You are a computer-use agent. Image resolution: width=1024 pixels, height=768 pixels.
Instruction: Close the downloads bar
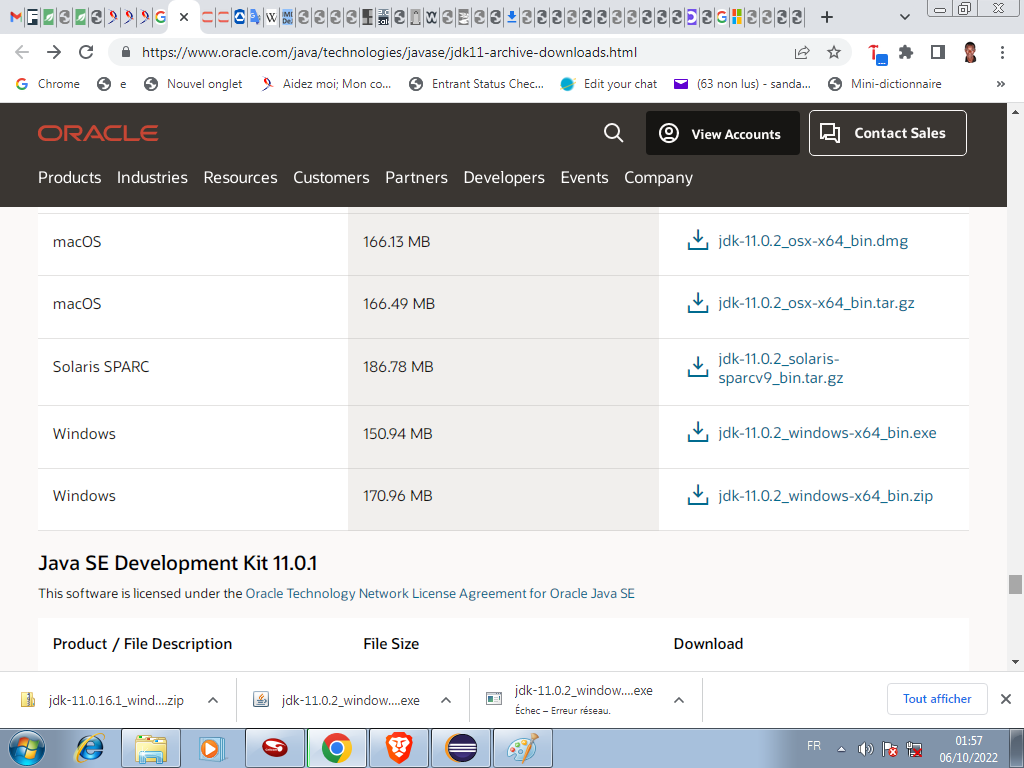pyautogui.click(x=1006, y=699)
